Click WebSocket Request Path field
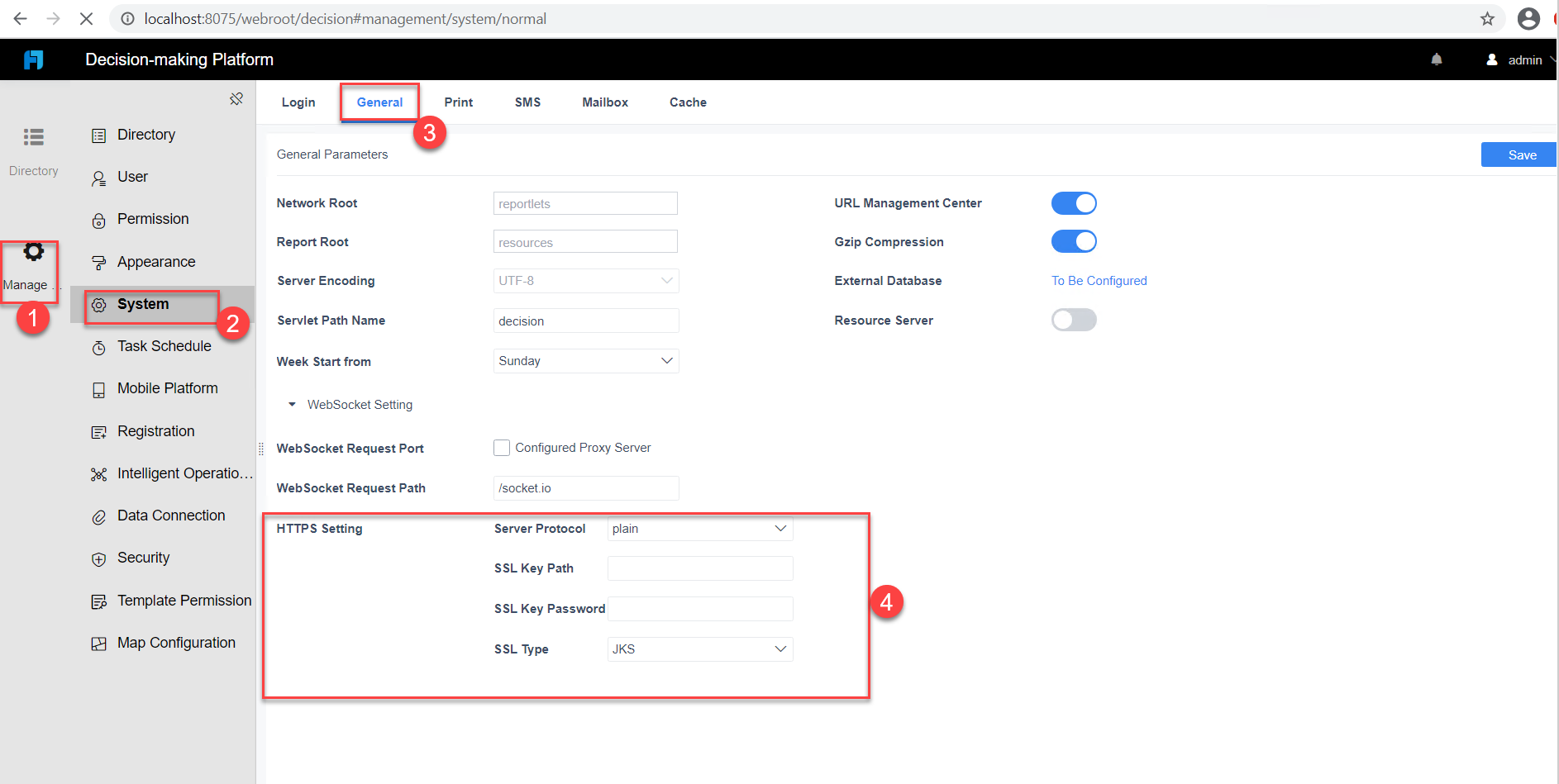Image resolution: width=1559 pixels, height=784 pixels. tap(586, 488)
